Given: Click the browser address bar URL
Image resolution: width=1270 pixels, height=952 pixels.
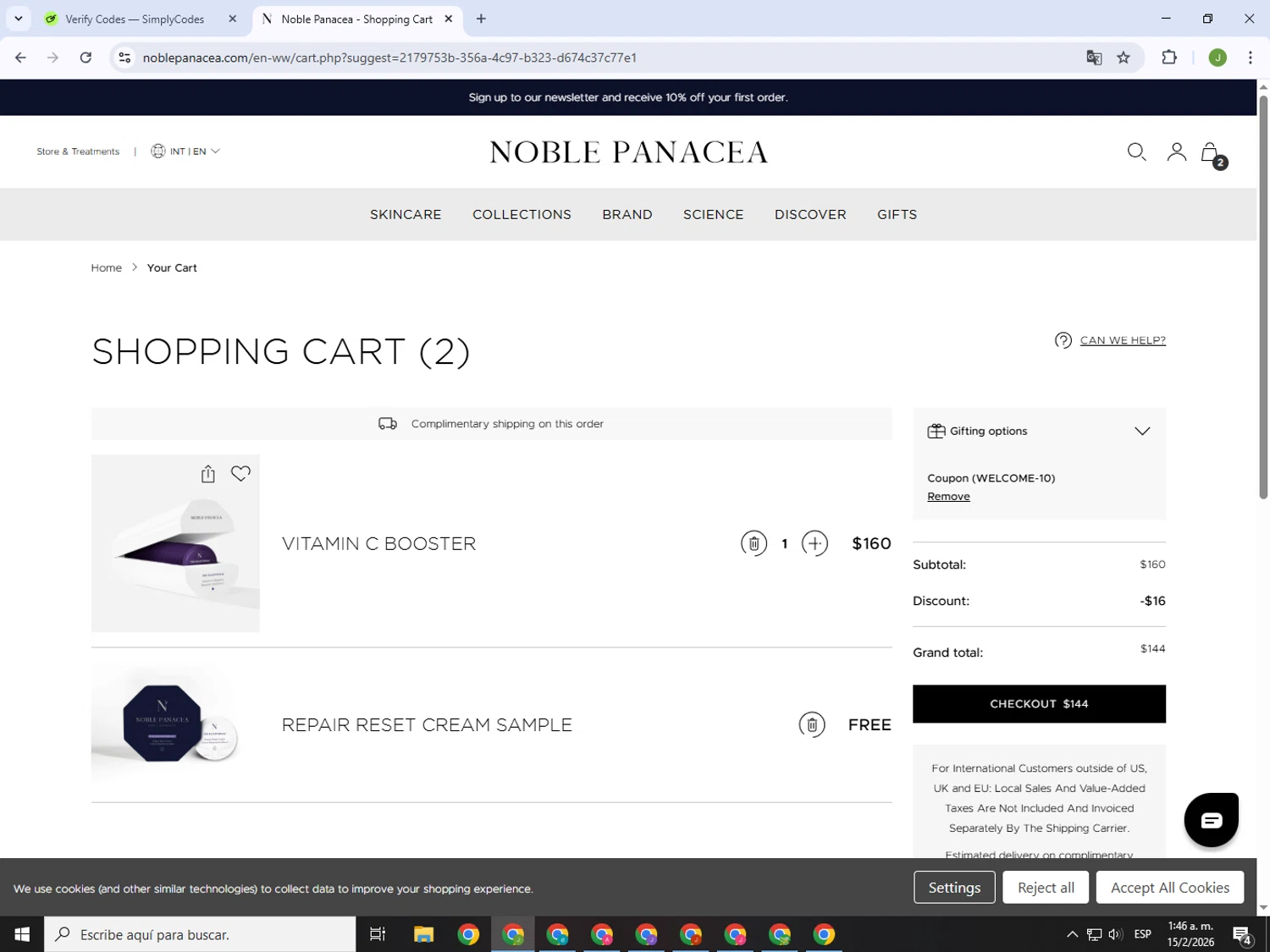Looking at the screenshot, I should tap(389, 58).
